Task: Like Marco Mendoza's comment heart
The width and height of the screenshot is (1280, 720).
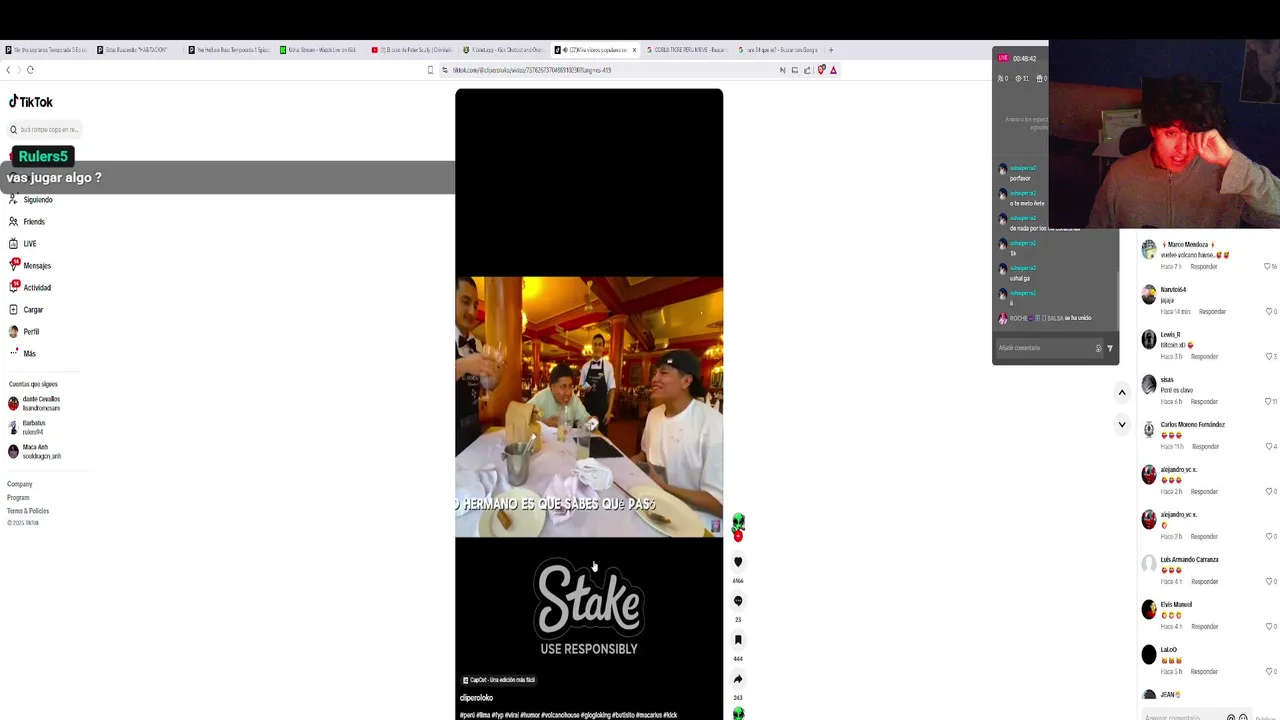Action: [1268, 267]
